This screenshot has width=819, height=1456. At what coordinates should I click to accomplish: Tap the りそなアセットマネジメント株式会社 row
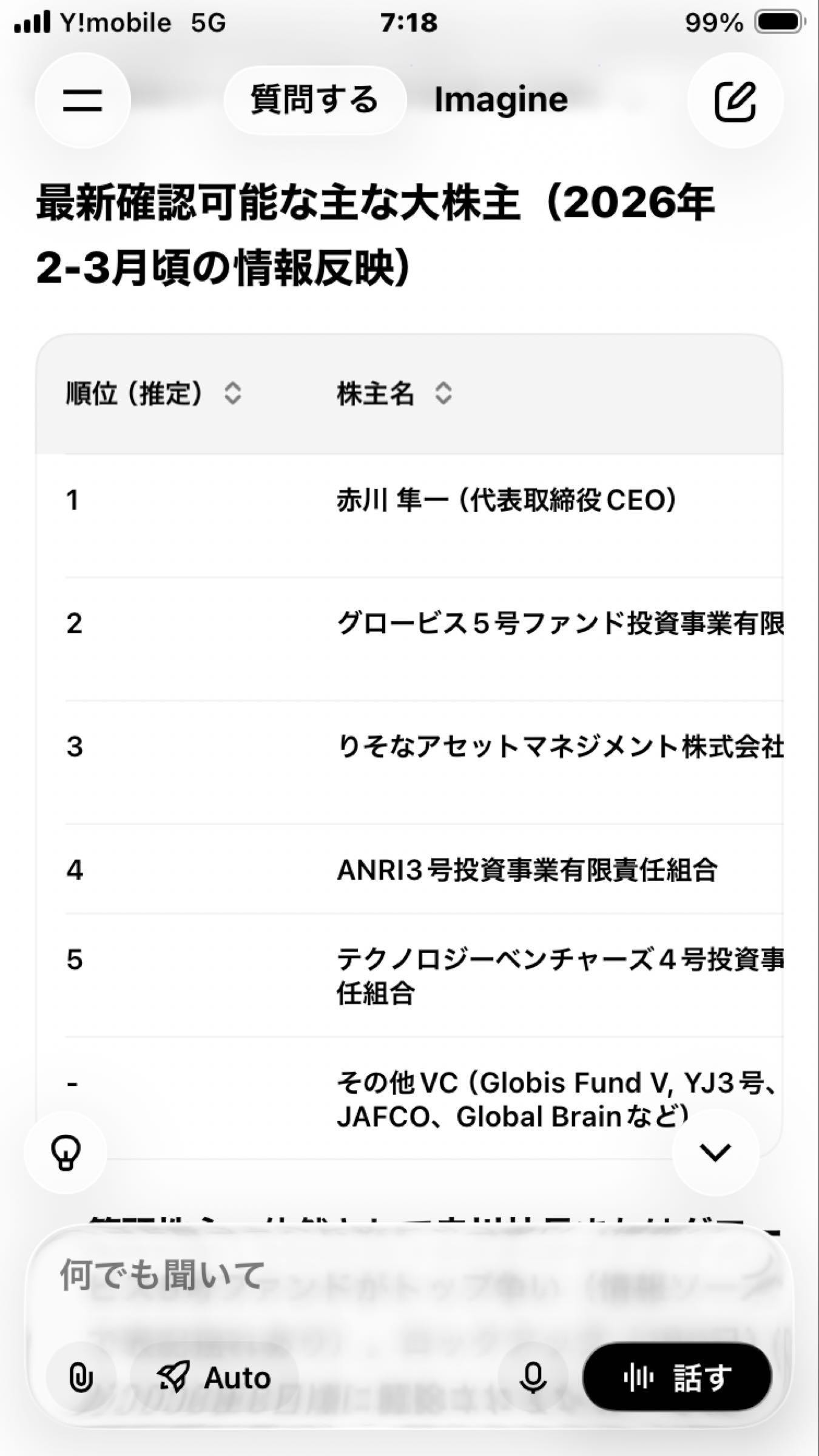coord(559,746)
